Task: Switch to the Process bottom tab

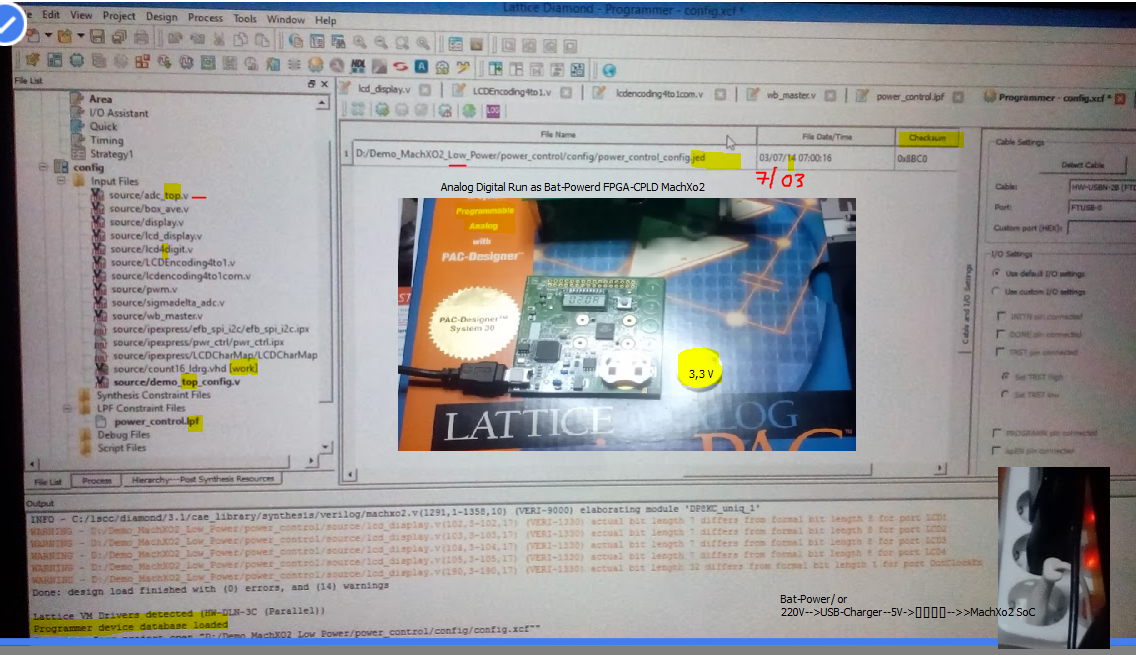Action: coord(96,480)
